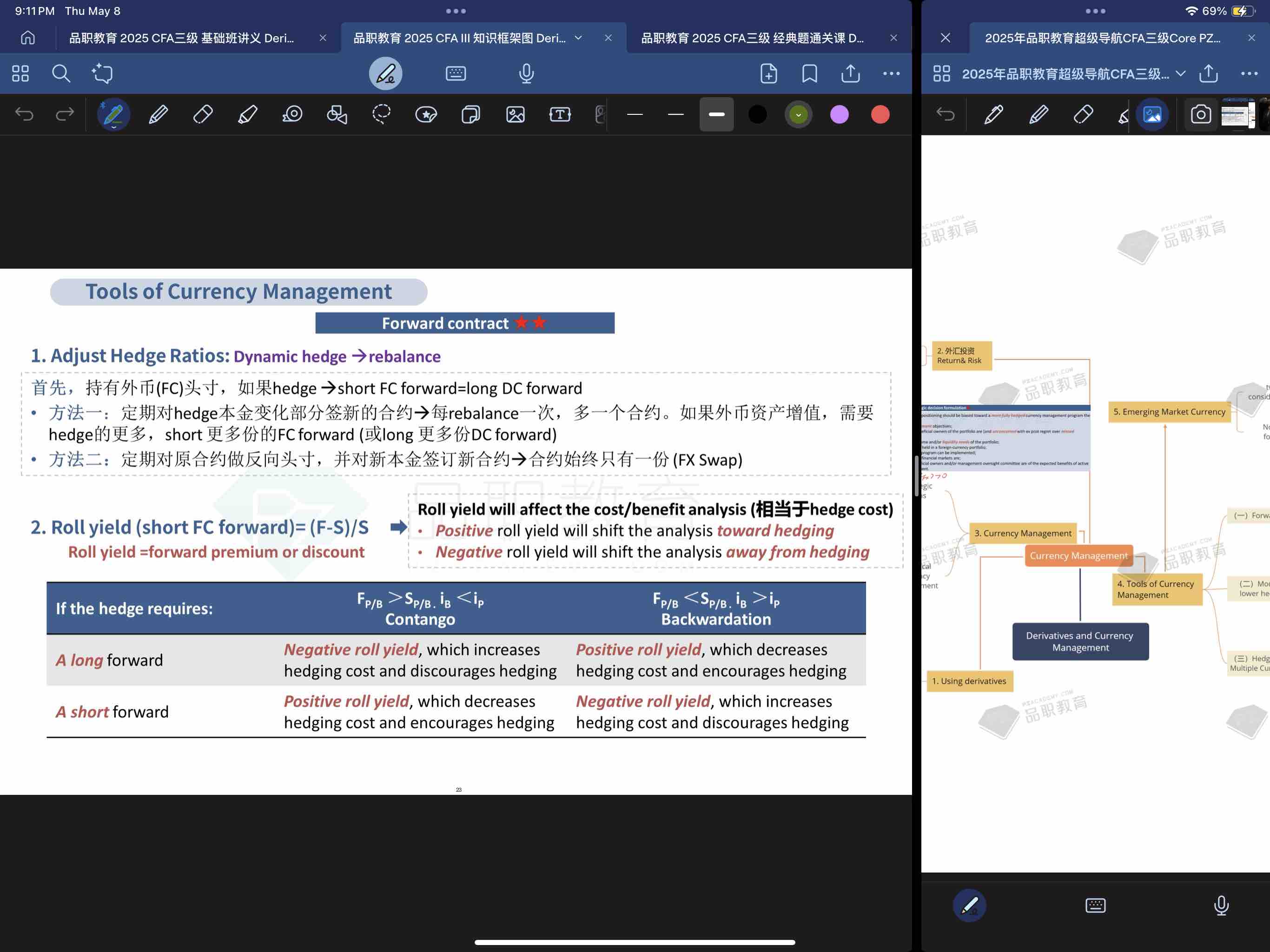Select the text box tool
Image resolution: width=1270 pixels, height=952 pixels.
coord(560,114)
